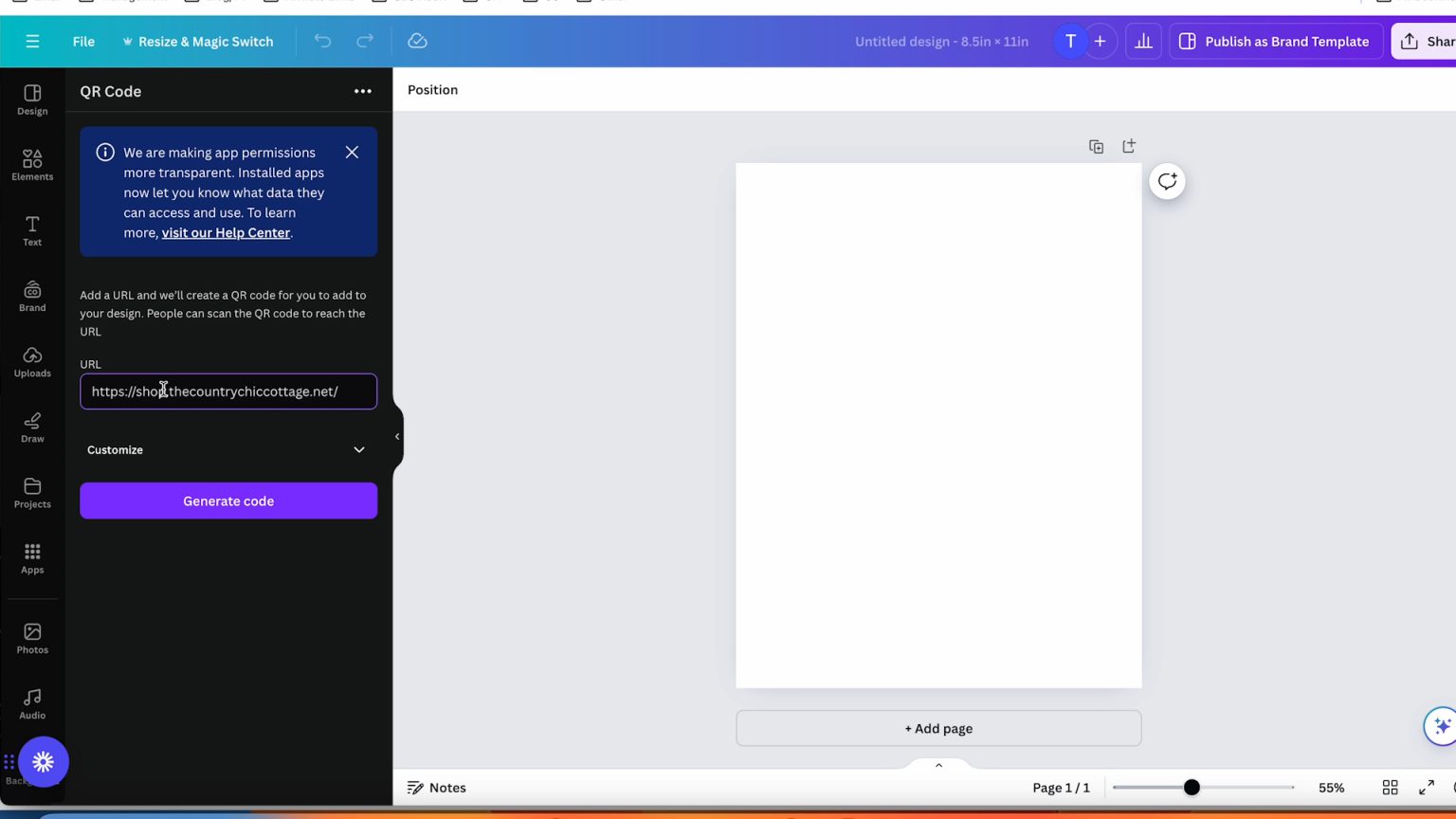Expand the page thumbnails drawer arrow

click(938, 765)
